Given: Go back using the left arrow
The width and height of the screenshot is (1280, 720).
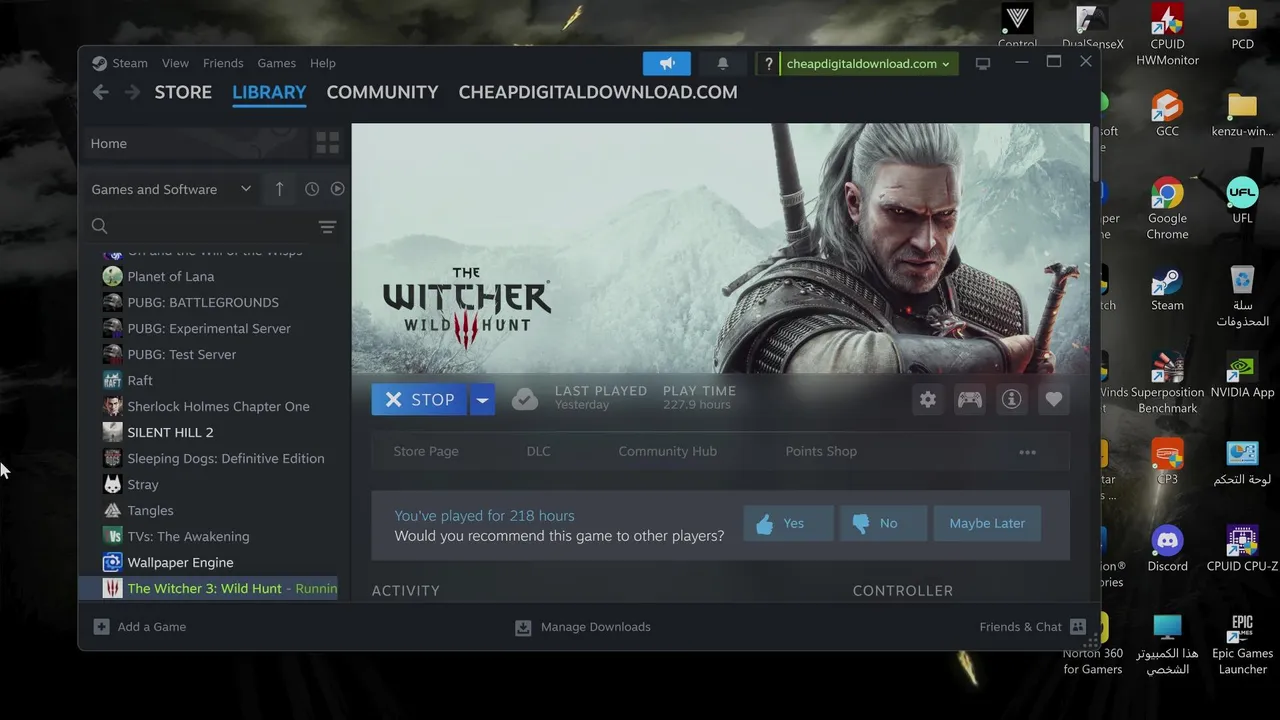Looking at the screenshot, I should coord(101,92).
